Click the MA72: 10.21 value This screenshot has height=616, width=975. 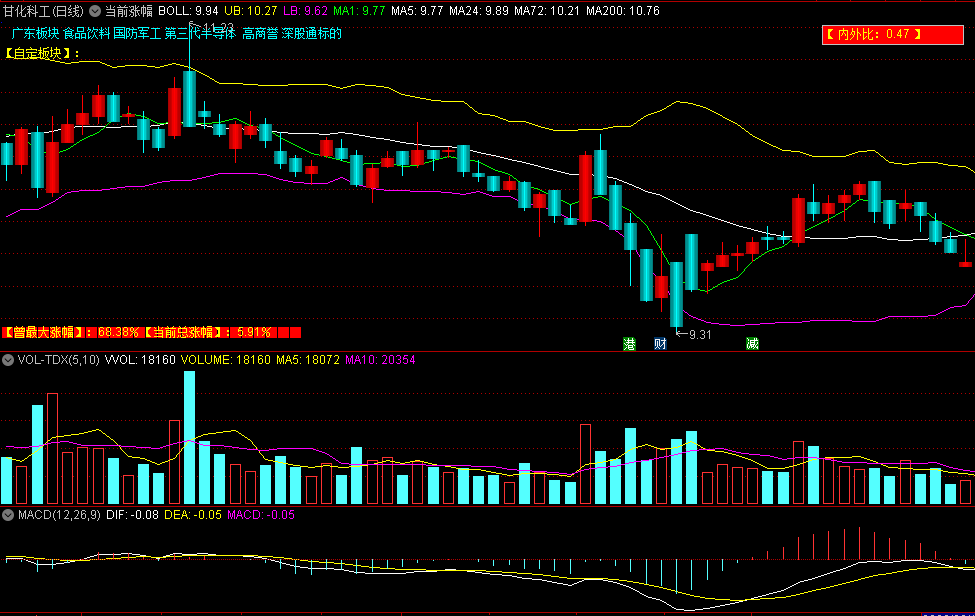(x=547, y=11)
